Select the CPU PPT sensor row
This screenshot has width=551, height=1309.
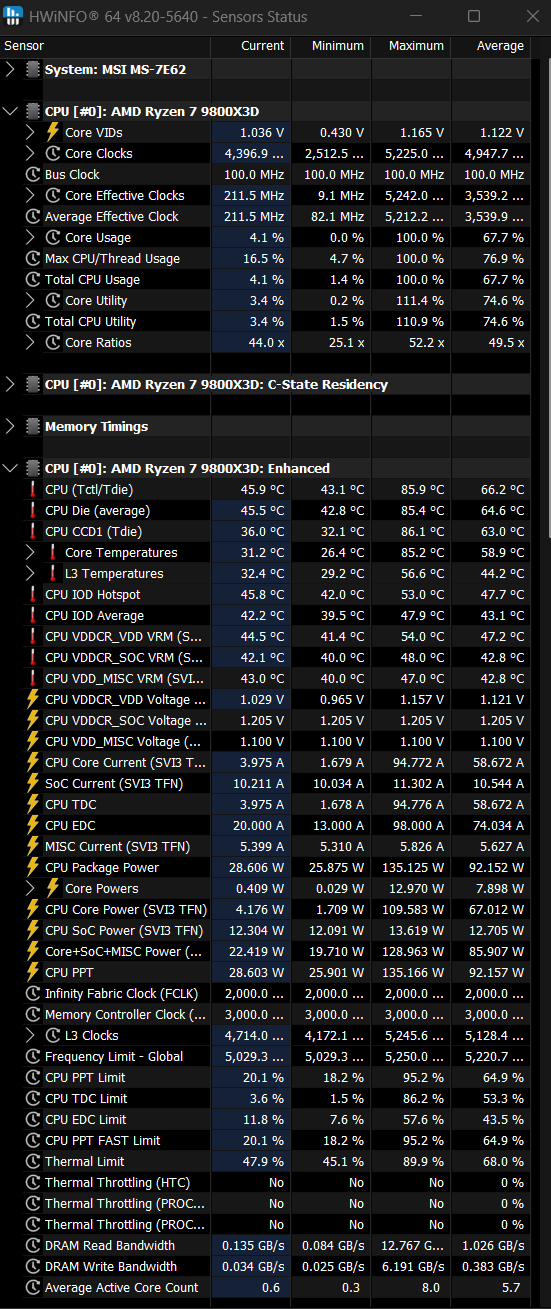tap(275, 972)
